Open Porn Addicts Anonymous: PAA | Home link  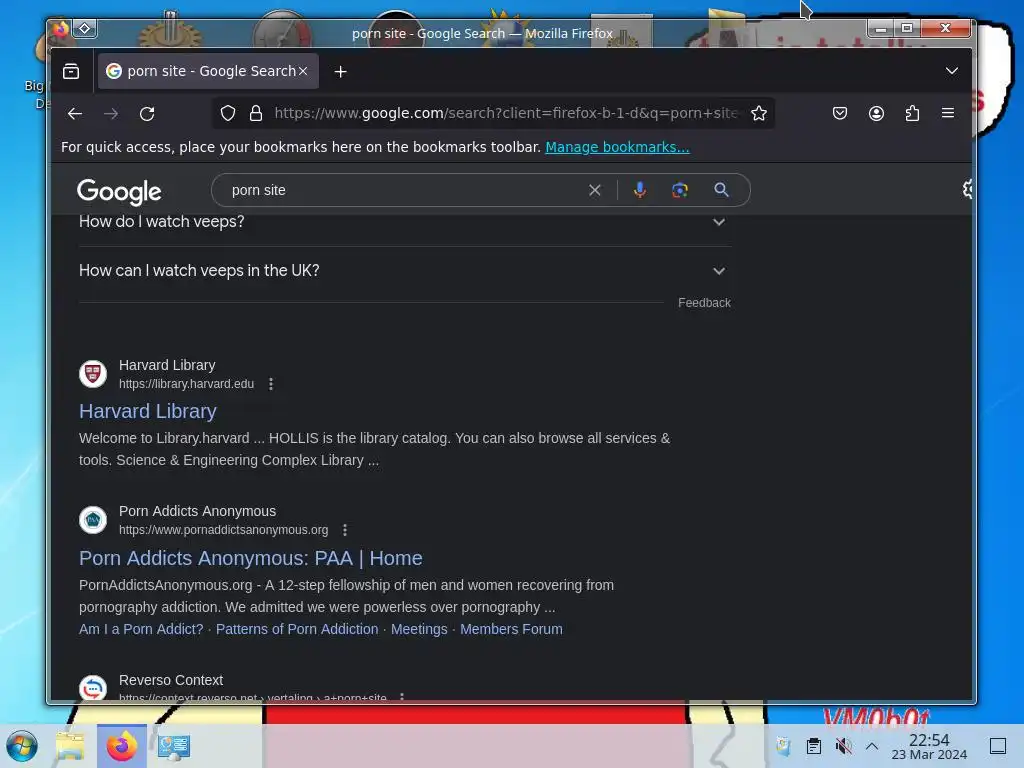click(251, 558)
